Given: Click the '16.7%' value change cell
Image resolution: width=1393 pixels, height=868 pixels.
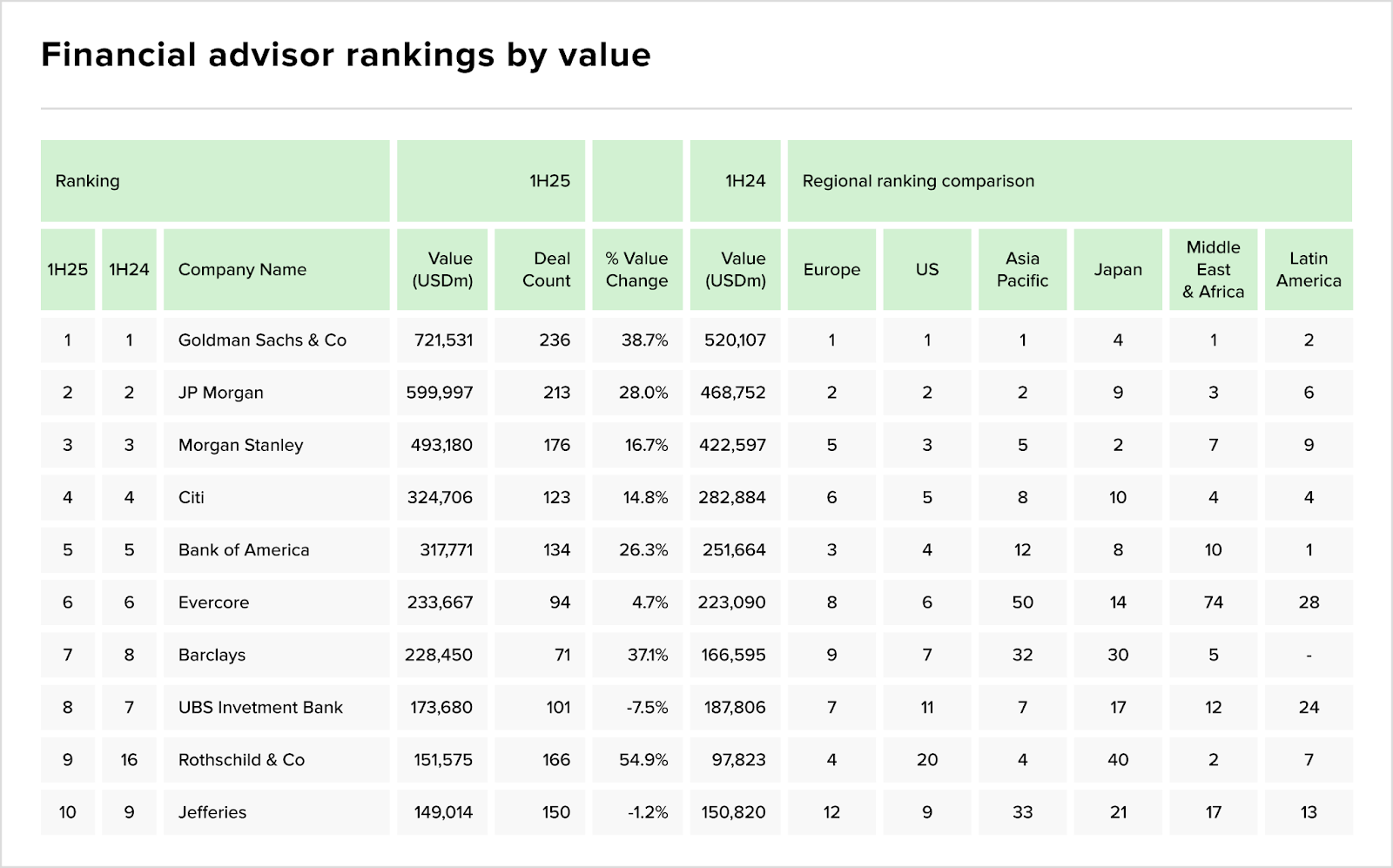Looking at the screenshot, I should [637, 445].
